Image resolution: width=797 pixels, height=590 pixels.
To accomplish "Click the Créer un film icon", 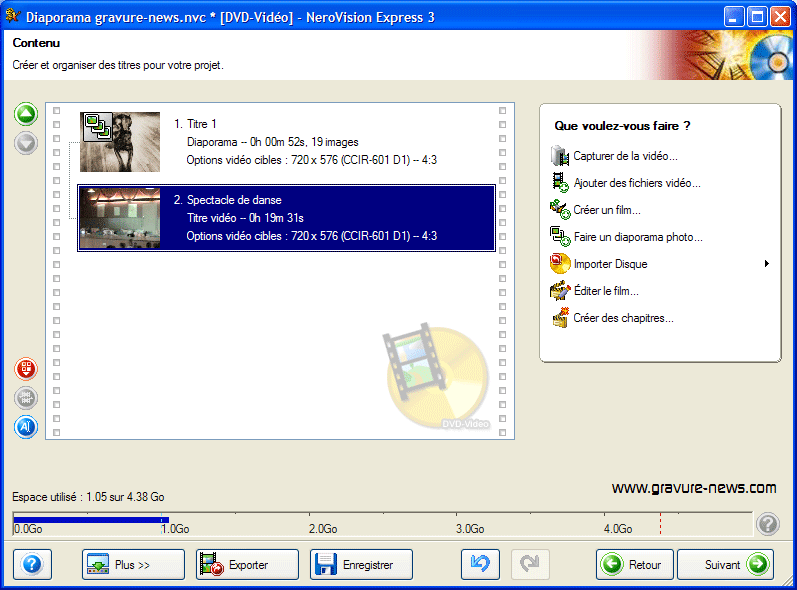I will pos(560,209).
